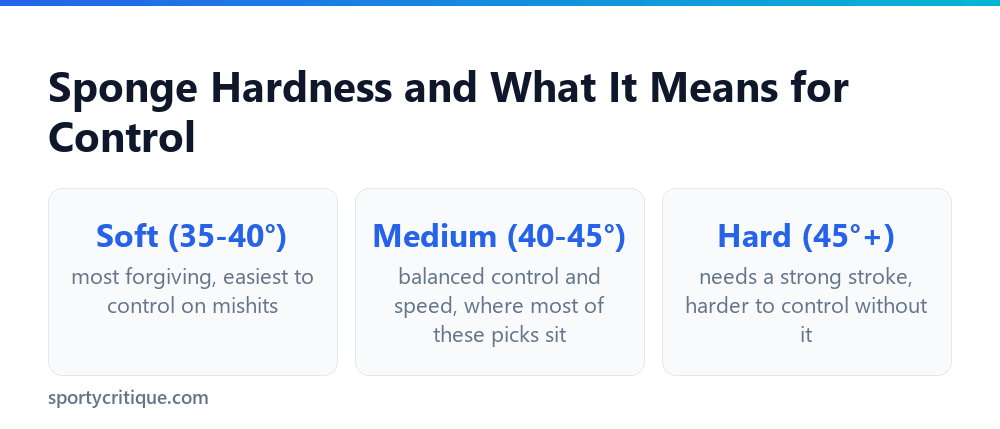This screenshot has height=429, width=1000.
Task: Click the word 'Sponge' in the title
Action: pos(123,89)
